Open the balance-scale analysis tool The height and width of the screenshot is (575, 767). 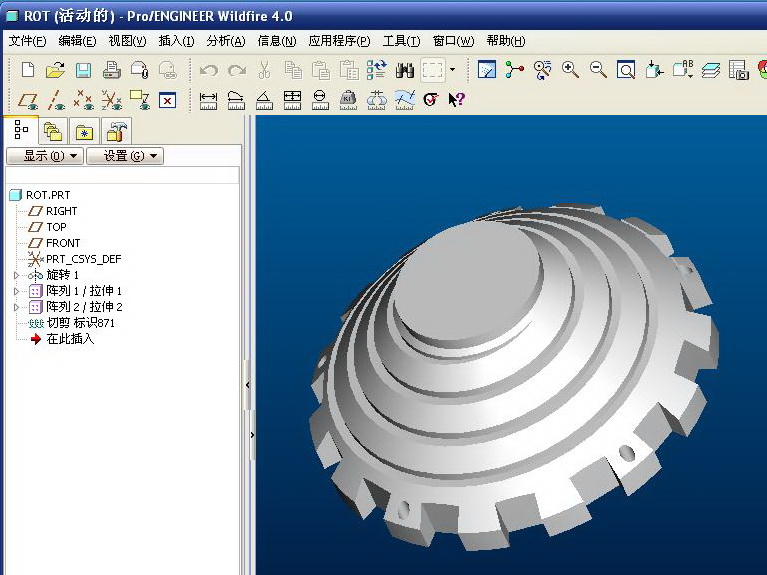coord(376,100)
